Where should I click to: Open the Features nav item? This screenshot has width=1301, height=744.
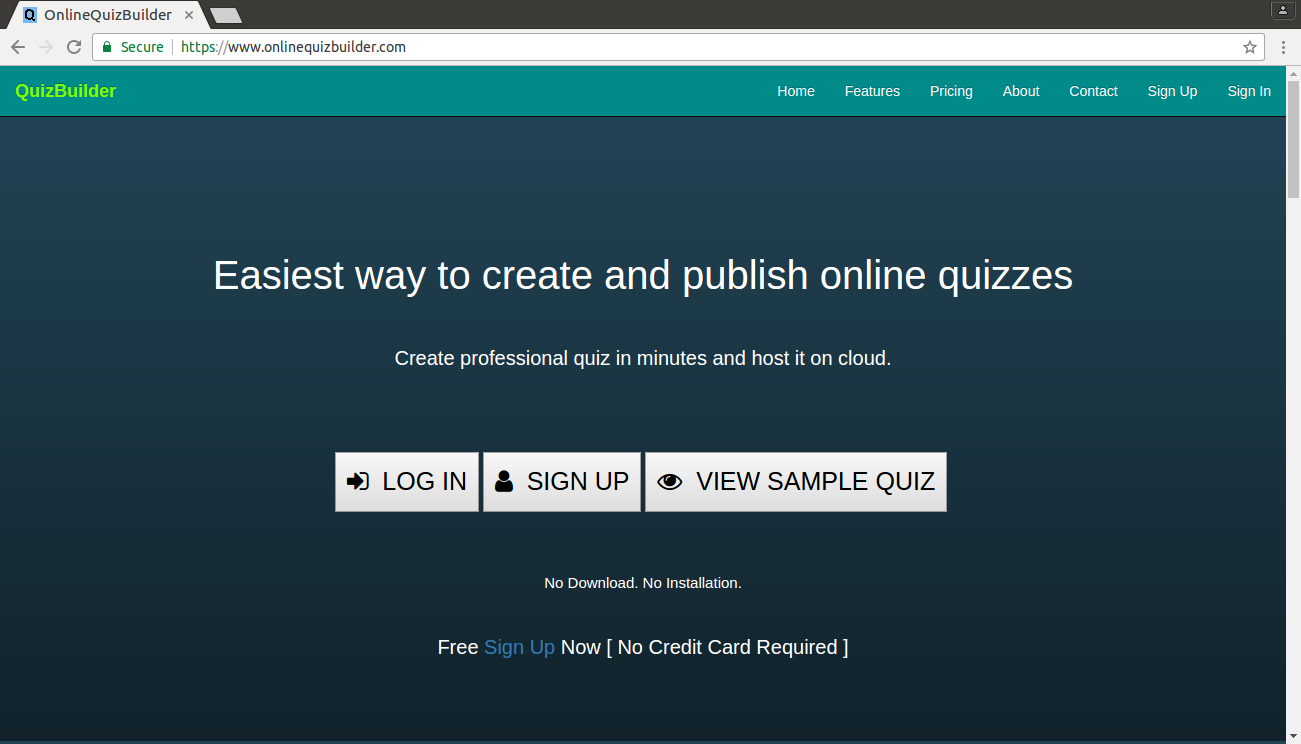tap(872, 91)
